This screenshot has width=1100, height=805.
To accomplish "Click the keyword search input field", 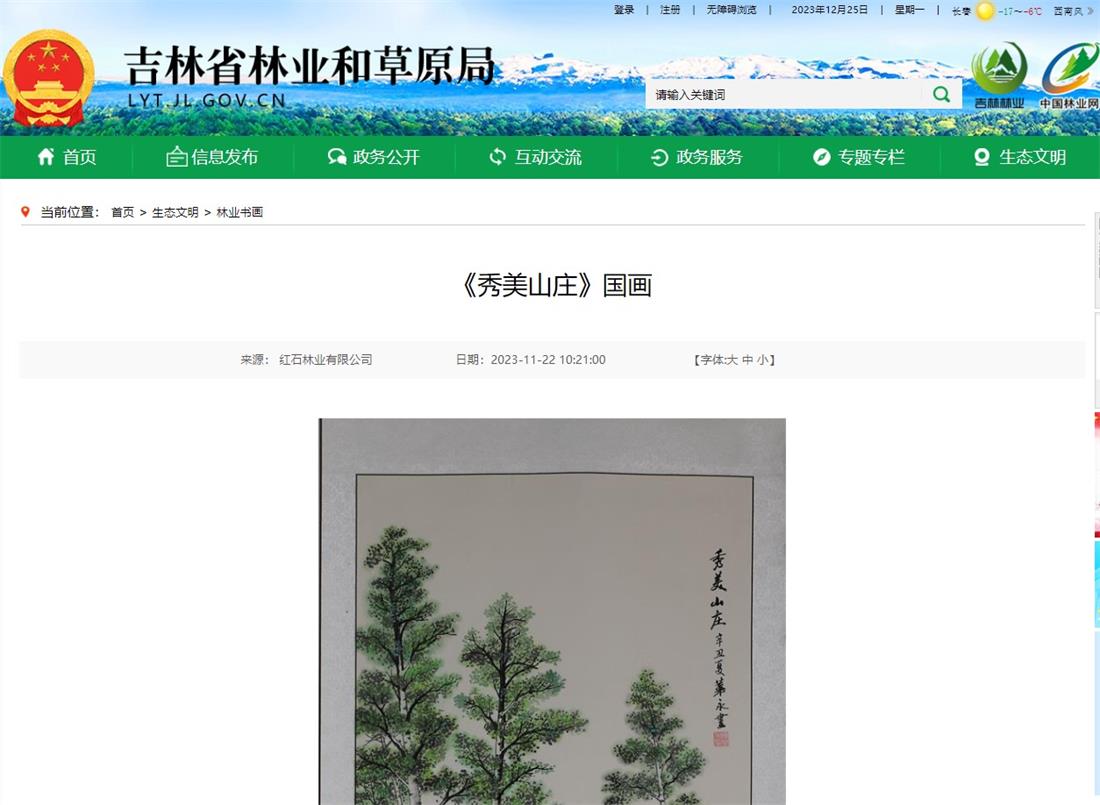I will 786,94.
